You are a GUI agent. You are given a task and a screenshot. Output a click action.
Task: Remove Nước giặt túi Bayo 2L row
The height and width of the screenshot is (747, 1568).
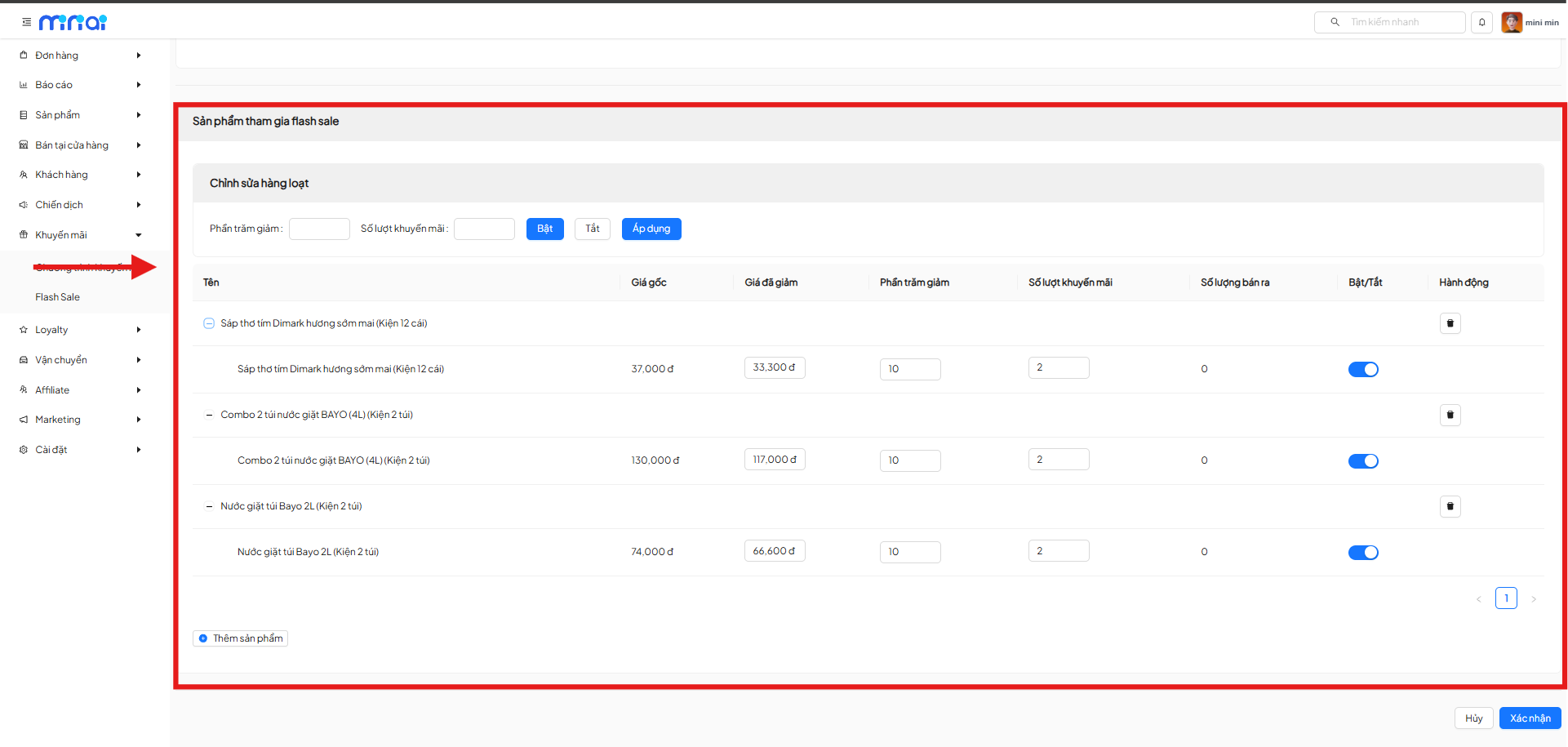(1450, 506)
